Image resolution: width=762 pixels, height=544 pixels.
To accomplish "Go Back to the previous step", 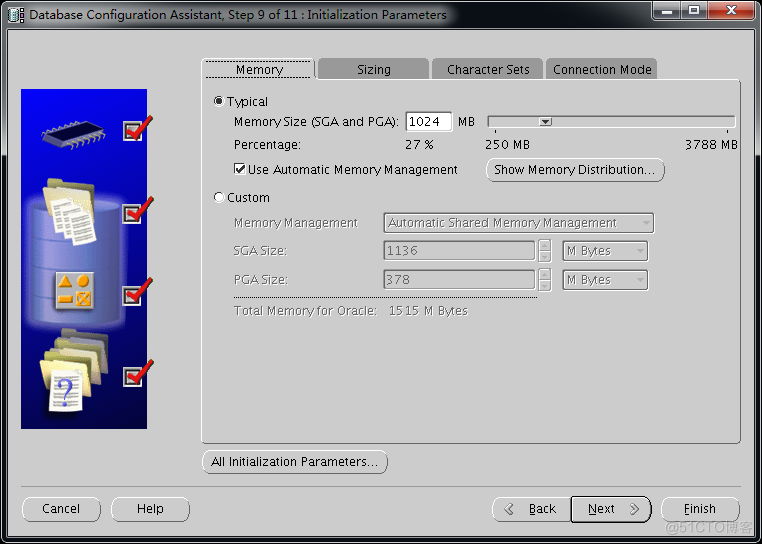I will tap(532, 509).
